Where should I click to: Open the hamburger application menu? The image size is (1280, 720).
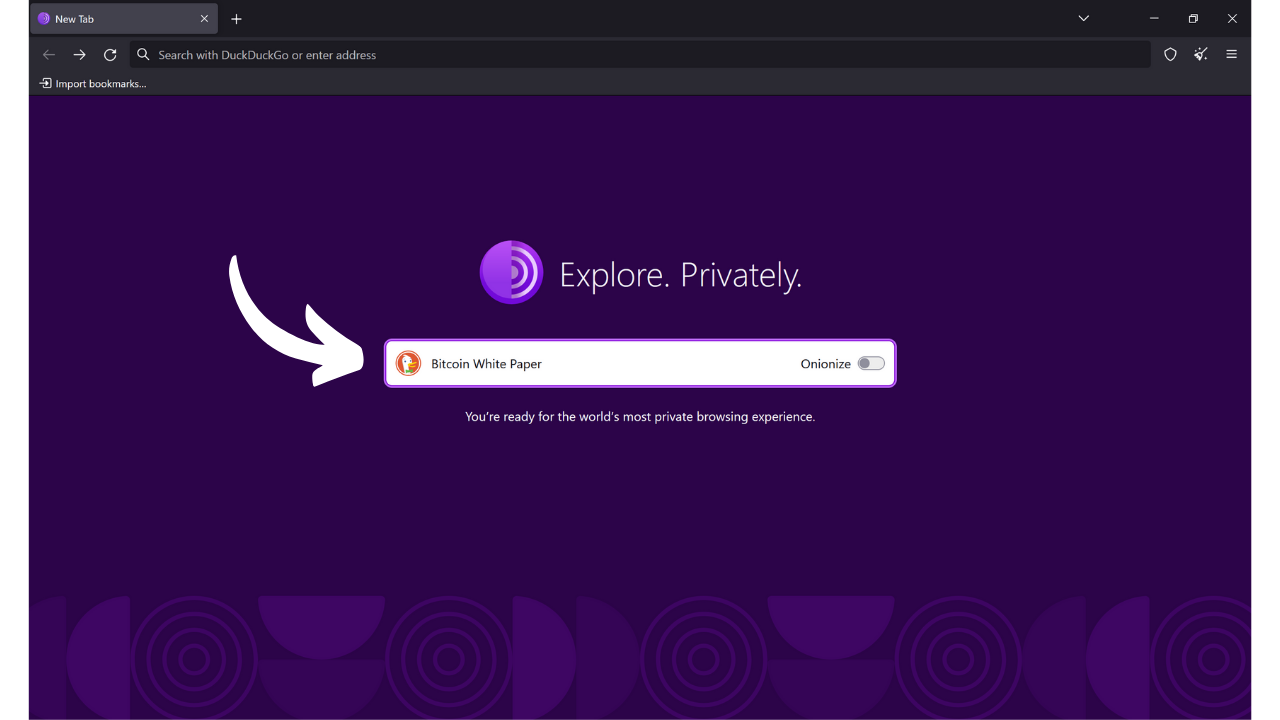pyautogui.click(x=1231, y=54)
